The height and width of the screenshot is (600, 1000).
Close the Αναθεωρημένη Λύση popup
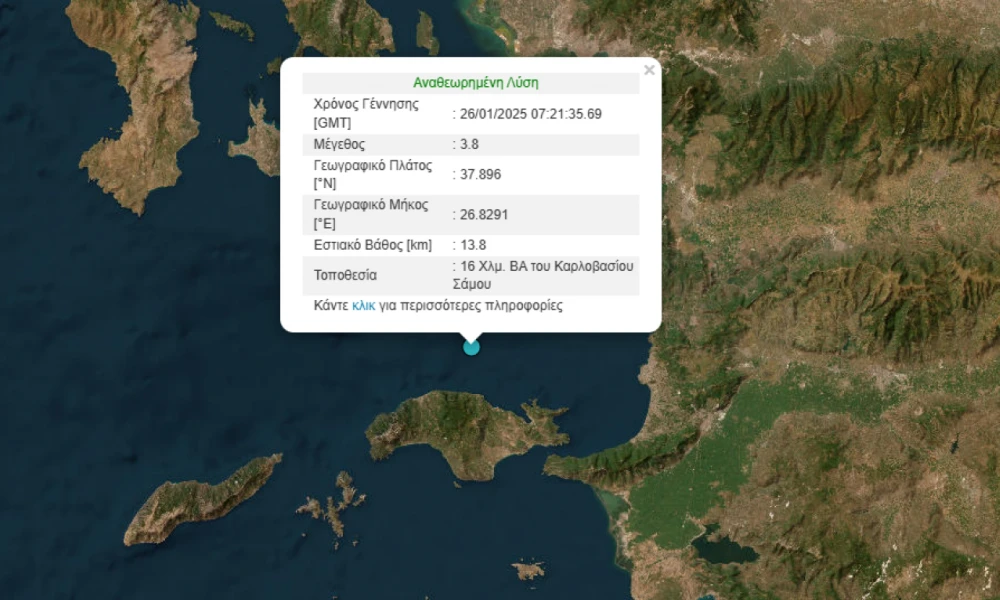tap(649, 70)
